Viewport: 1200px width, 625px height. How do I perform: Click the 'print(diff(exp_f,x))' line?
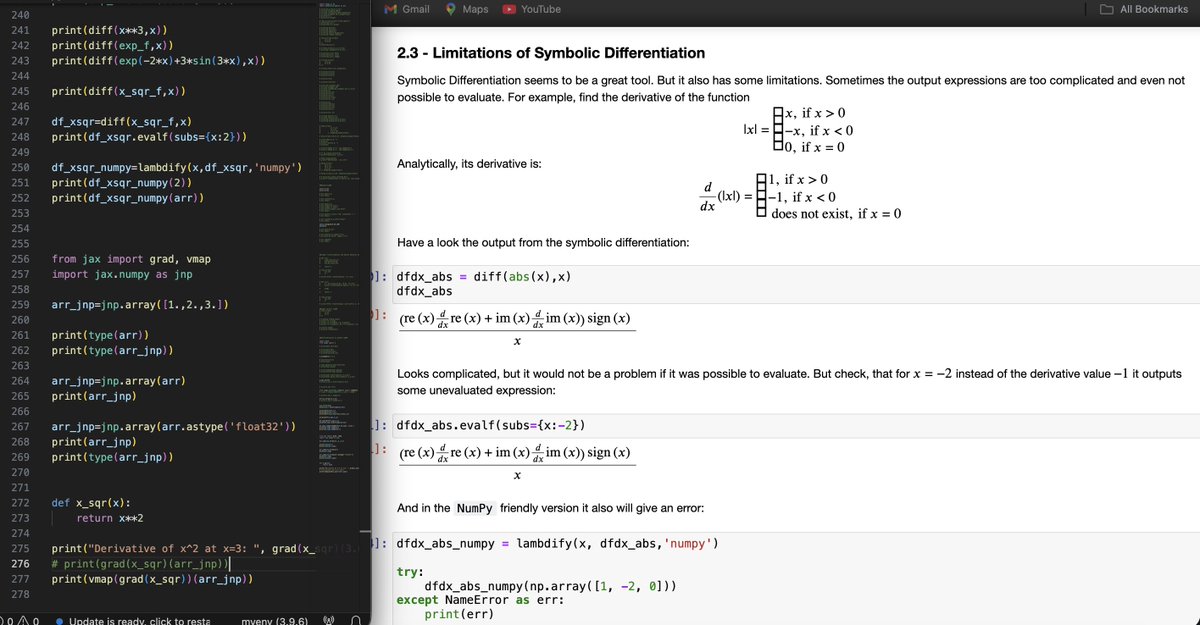[x=113, y=46]
